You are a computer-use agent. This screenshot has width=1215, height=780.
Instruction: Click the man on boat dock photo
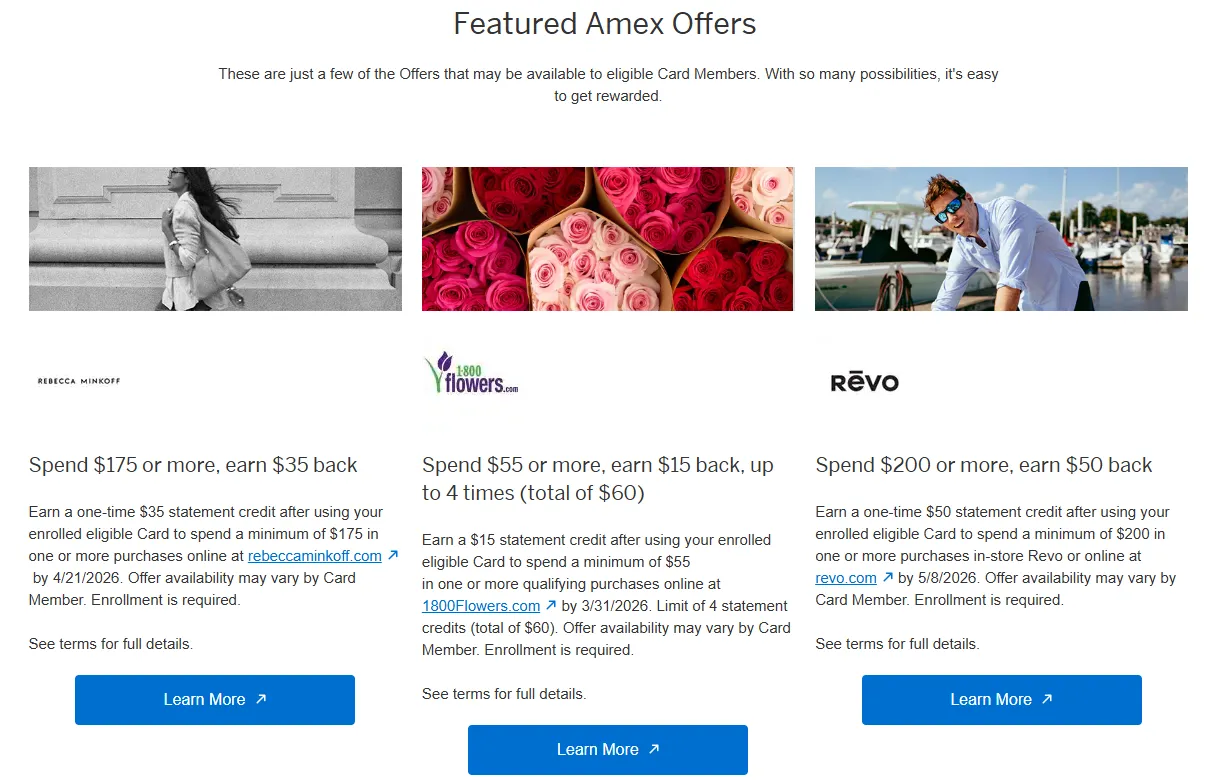coord(1001,239)
